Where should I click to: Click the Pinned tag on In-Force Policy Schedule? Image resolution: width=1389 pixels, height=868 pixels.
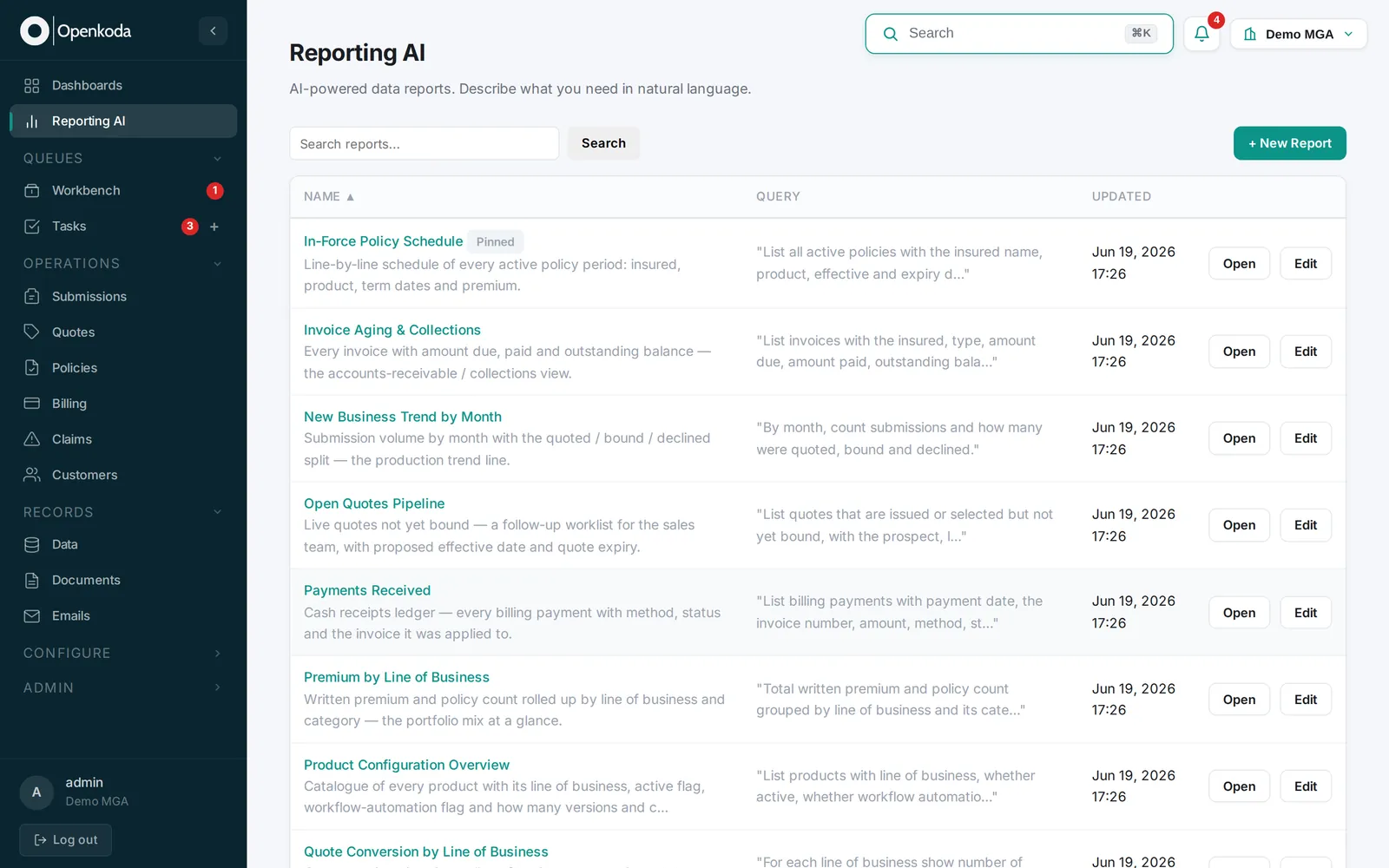[495, 242]
